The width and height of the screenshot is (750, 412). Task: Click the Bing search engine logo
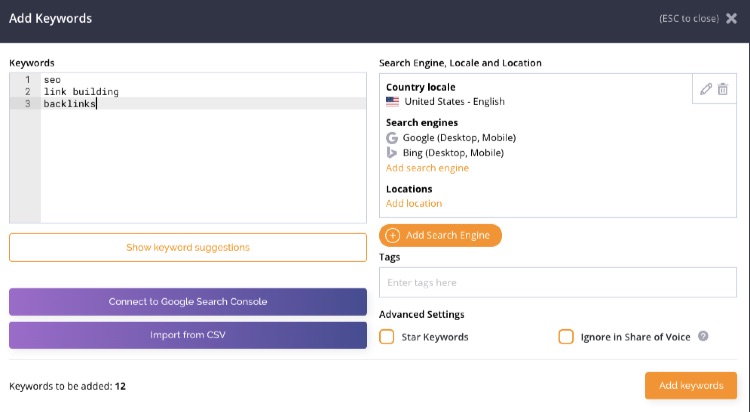tap(392, 153)
